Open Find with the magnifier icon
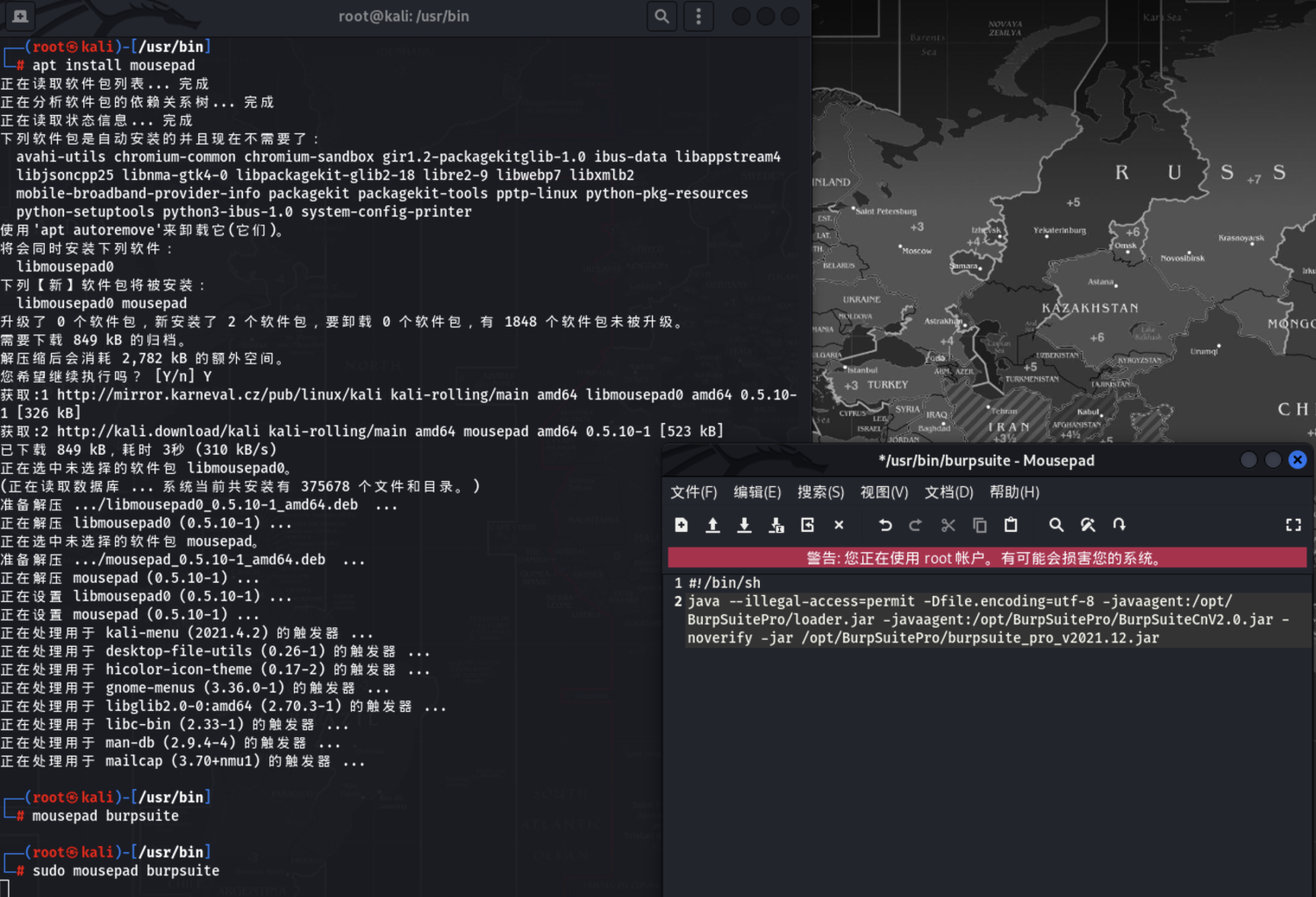 [x=1056, y=525]
